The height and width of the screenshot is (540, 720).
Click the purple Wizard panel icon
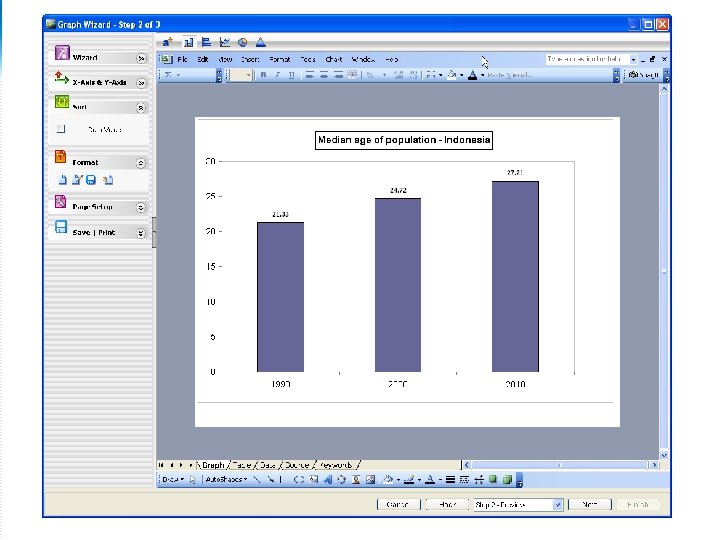pyautogui.click(x=62, y=52)
